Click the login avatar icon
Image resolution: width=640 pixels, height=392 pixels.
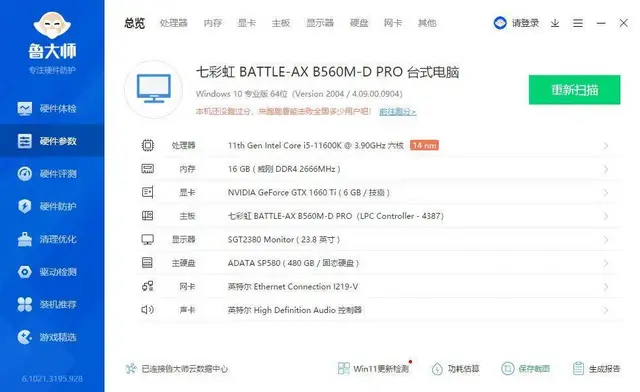500,23
